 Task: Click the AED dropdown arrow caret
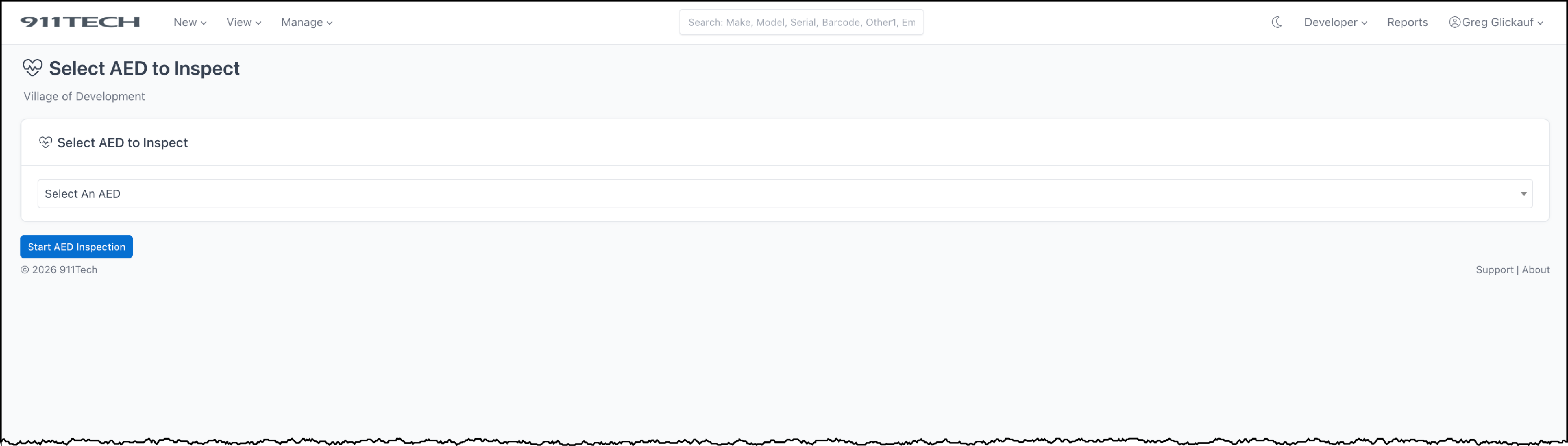(x=1523, y=194)
